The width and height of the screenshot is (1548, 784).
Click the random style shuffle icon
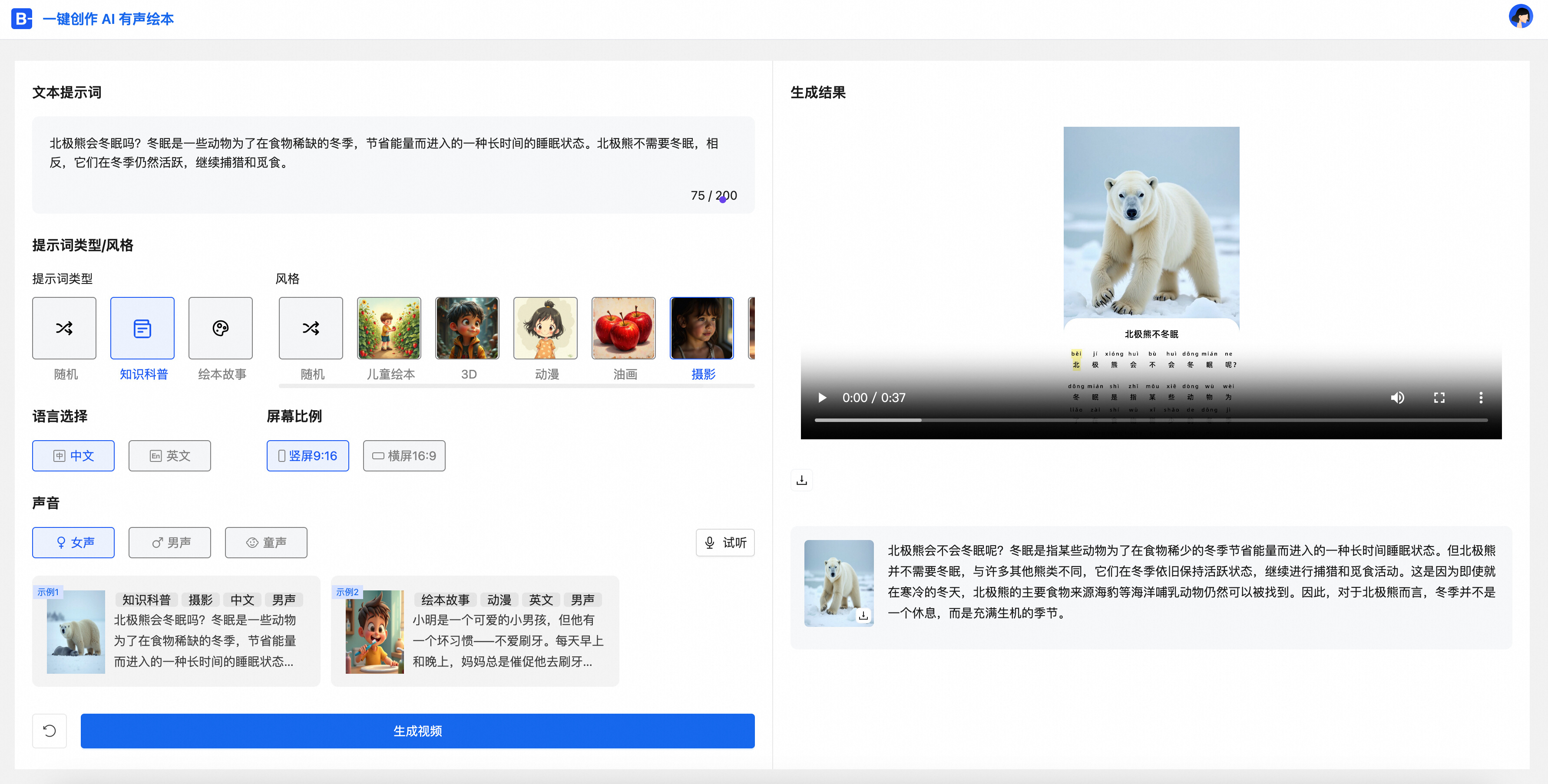pos(311,328)
